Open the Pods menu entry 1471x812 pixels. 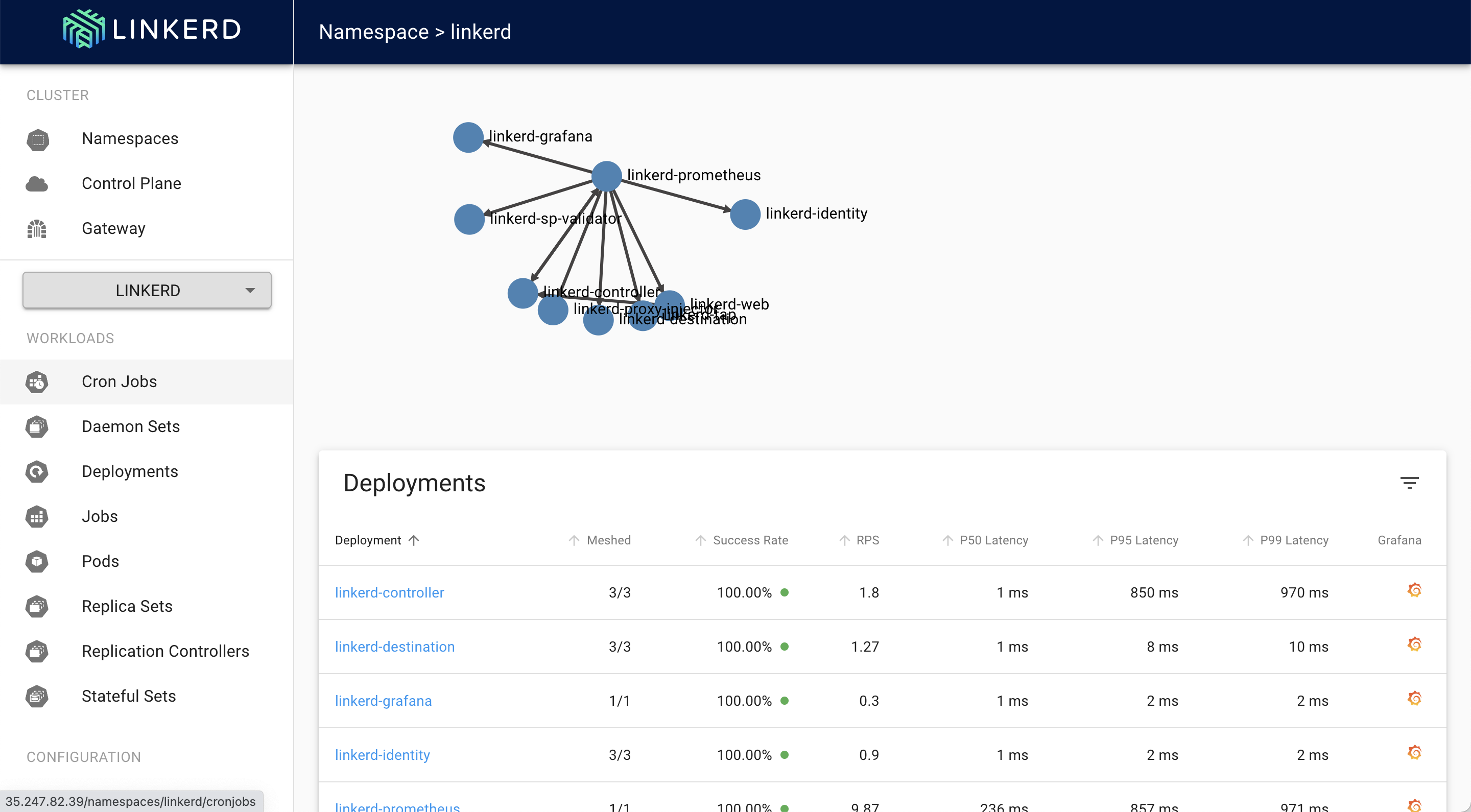tap(147, 561)
